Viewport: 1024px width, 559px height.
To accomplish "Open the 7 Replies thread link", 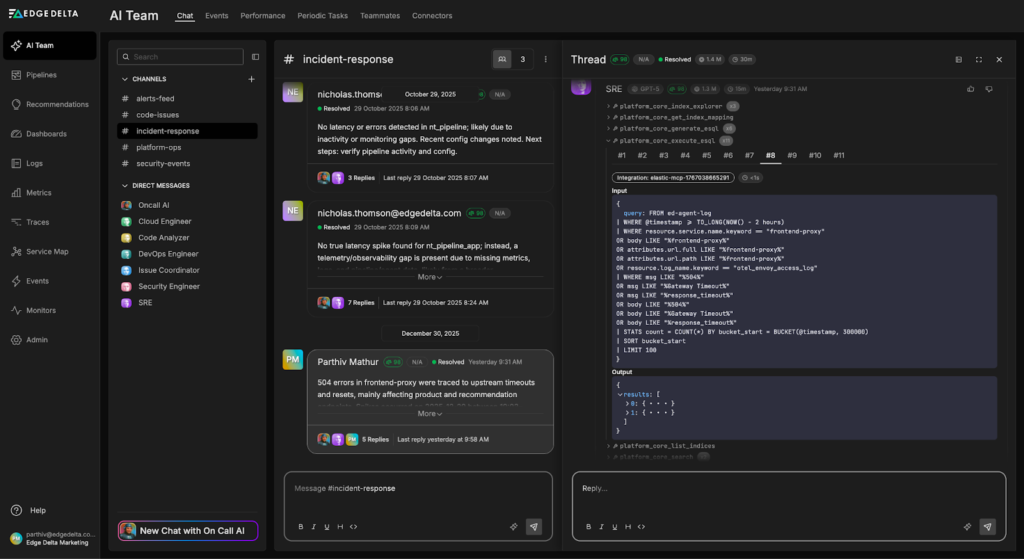I will click(x=361, y=302).
